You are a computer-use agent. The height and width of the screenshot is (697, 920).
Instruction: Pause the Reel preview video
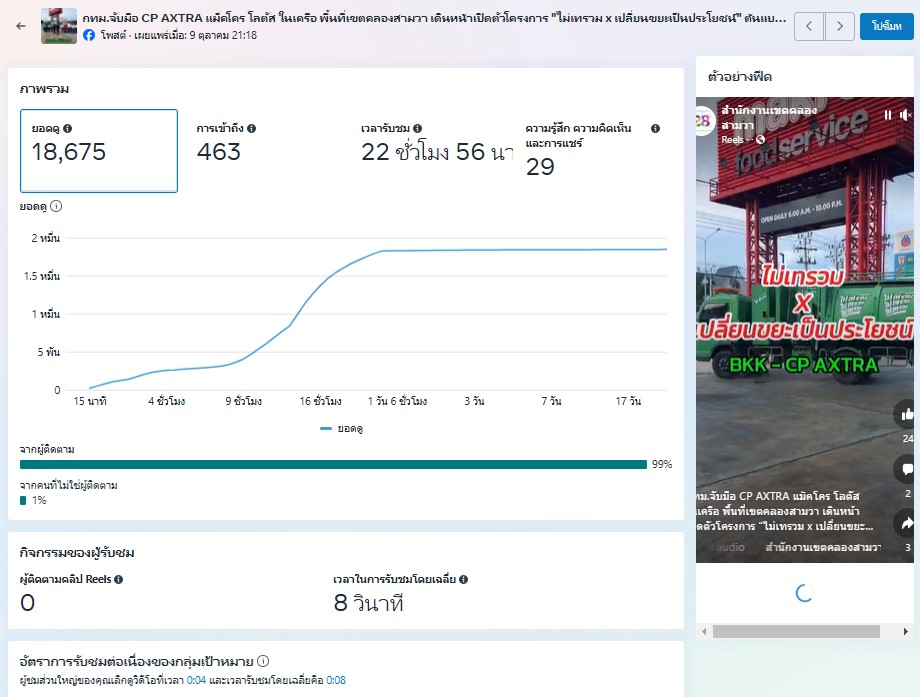[886, 115]
